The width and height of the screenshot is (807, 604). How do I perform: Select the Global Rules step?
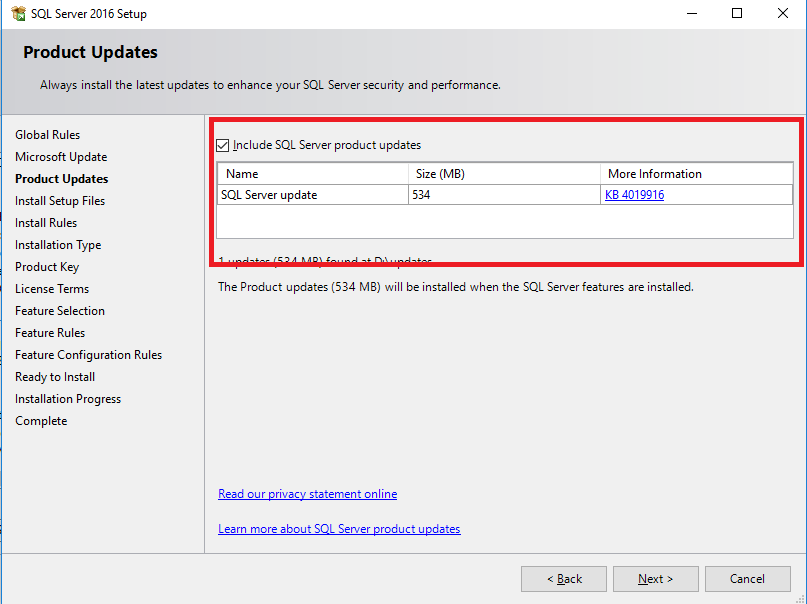pos(47,135)
